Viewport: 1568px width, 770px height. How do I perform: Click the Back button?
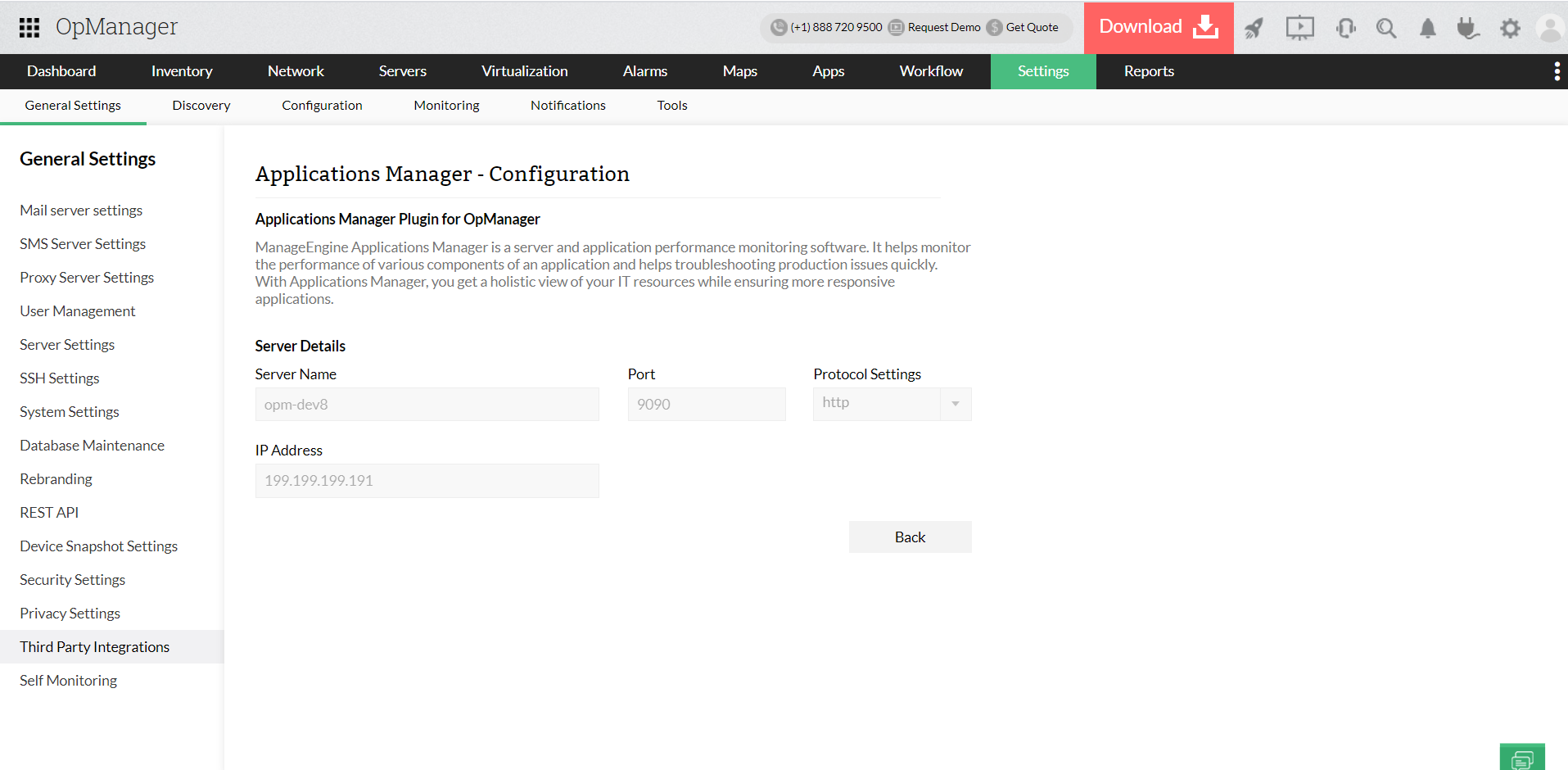[x=910, y=537]
